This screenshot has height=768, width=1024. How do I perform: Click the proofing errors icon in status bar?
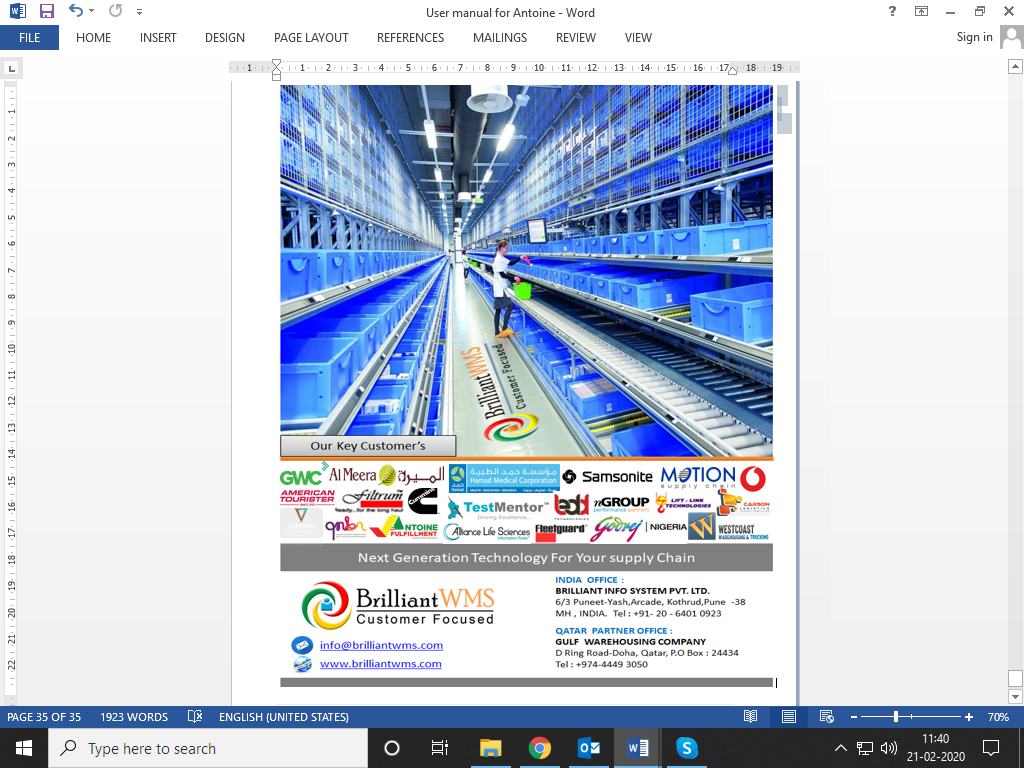195,717
